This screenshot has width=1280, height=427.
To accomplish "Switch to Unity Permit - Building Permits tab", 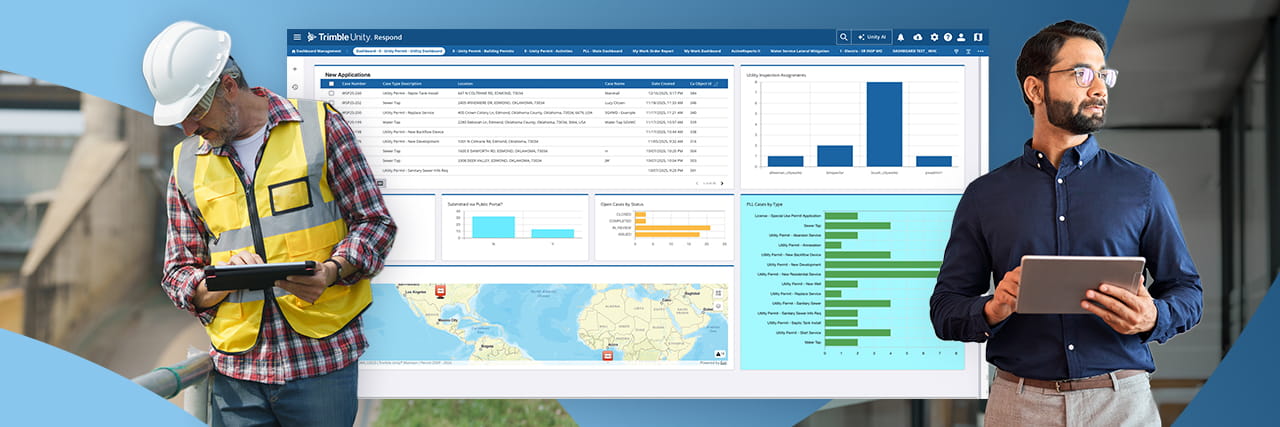I will (485, 51).
